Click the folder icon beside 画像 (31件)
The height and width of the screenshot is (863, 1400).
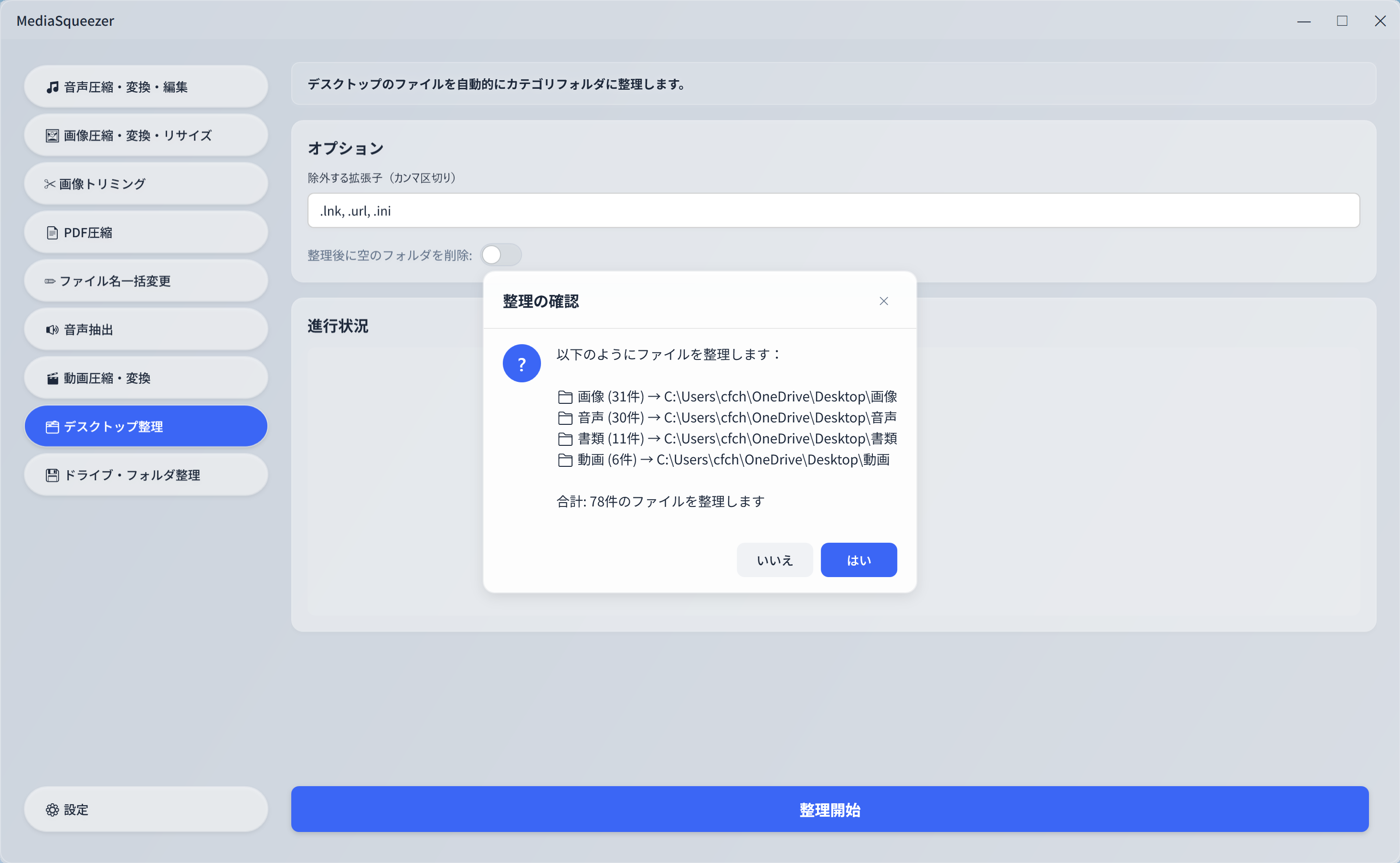(565, 397)
